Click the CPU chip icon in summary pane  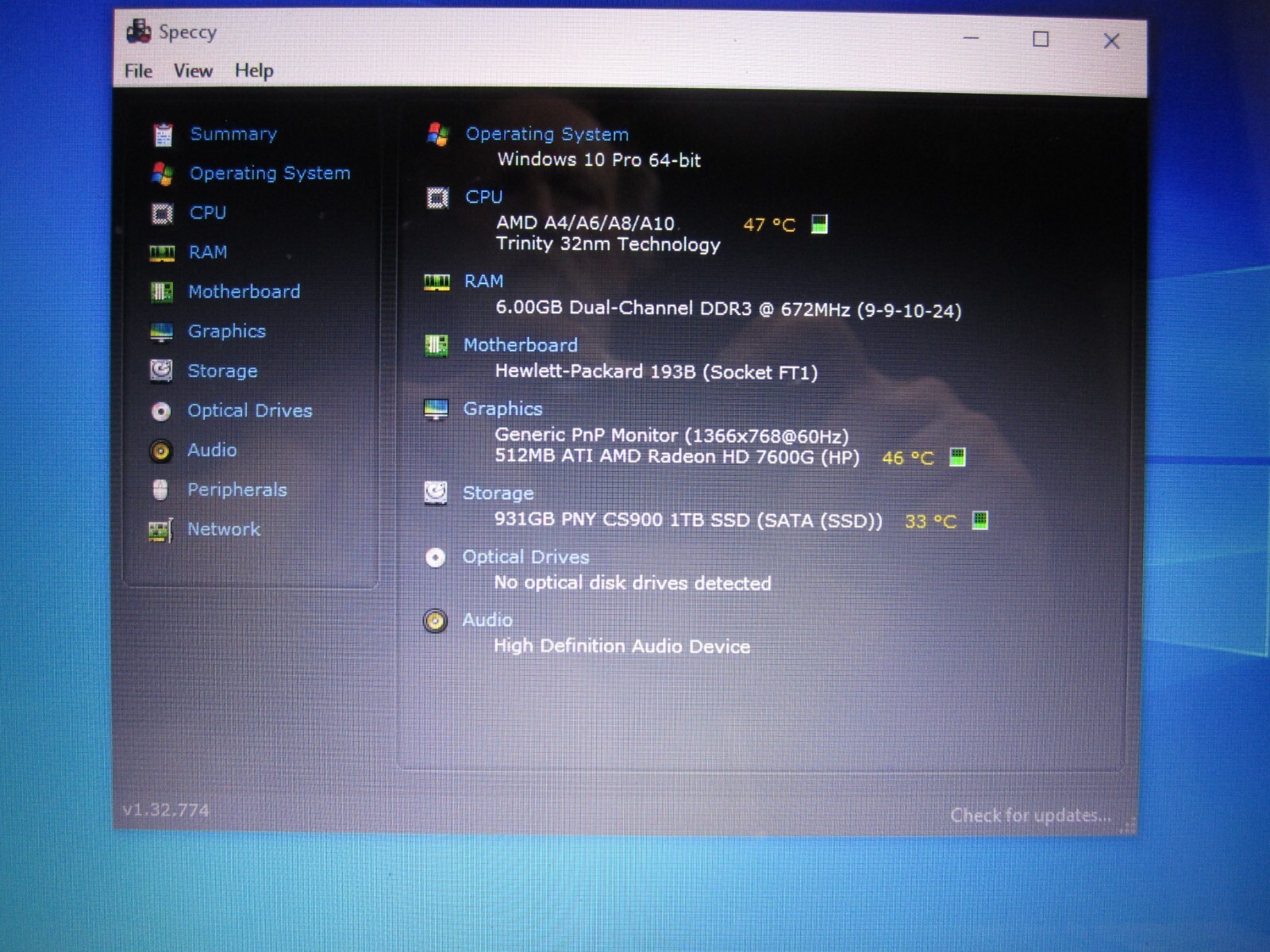(437, 198)
